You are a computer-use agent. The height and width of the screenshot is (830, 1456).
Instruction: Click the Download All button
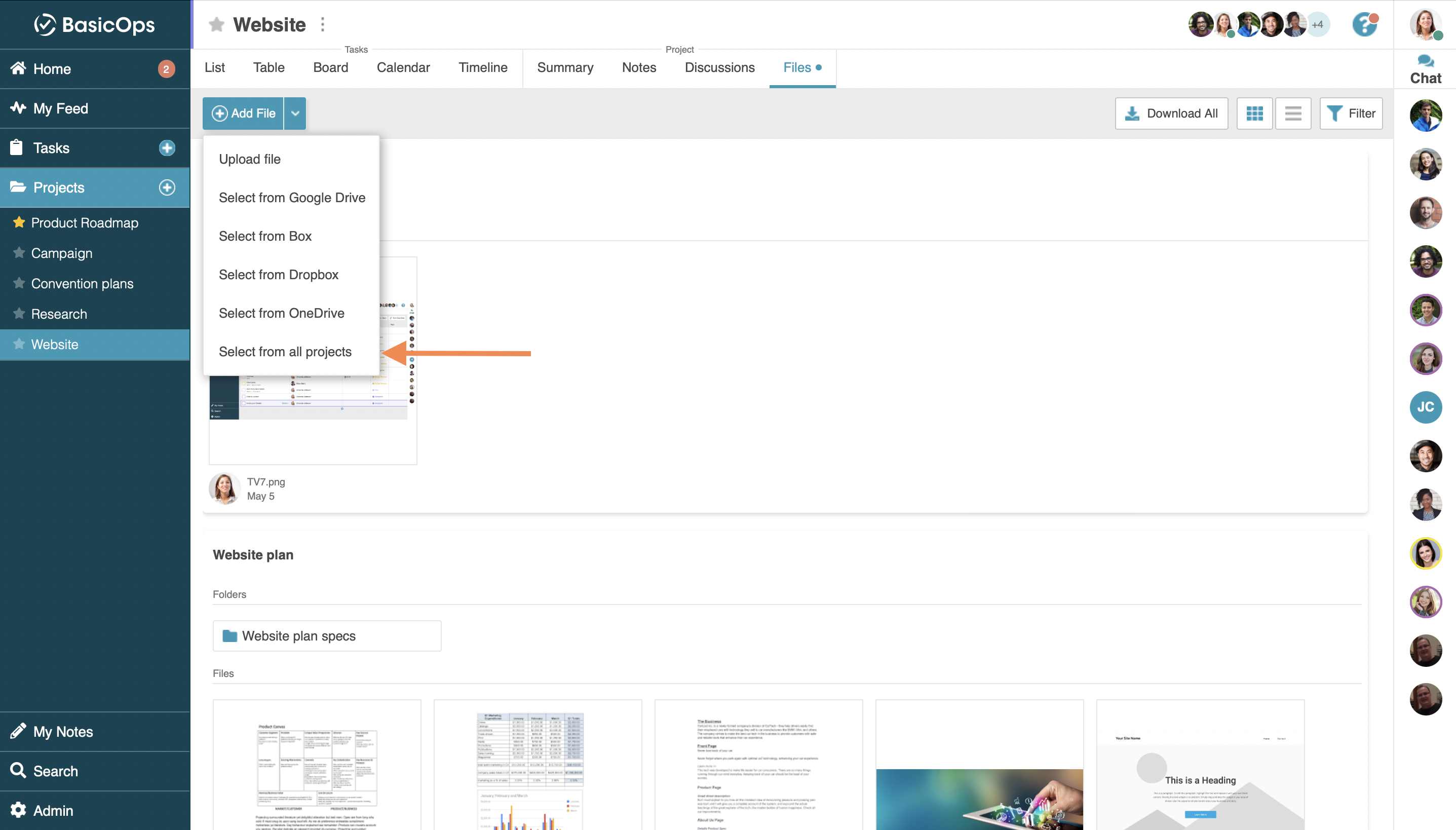pos(1172,114)
